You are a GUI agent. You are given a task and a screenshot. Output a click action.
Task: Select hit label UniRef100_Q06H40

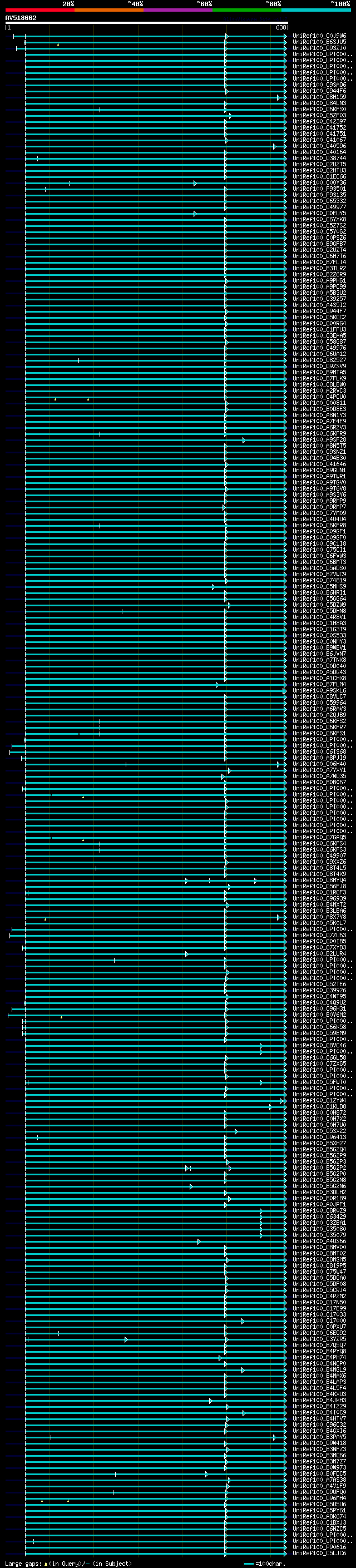click(x=319, y=764)
